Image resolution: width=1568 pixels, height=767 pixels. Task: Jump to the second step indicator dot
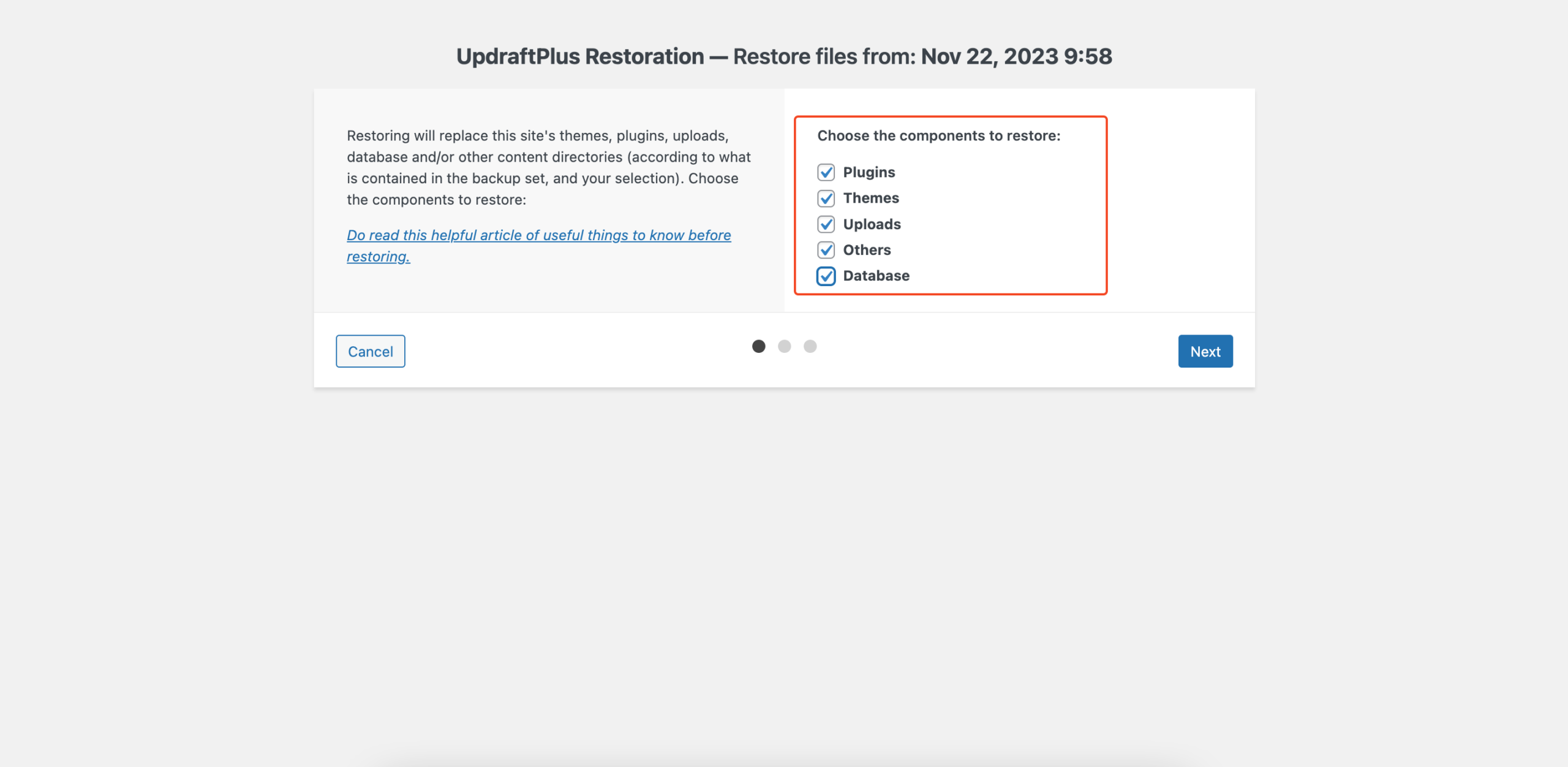784,346
